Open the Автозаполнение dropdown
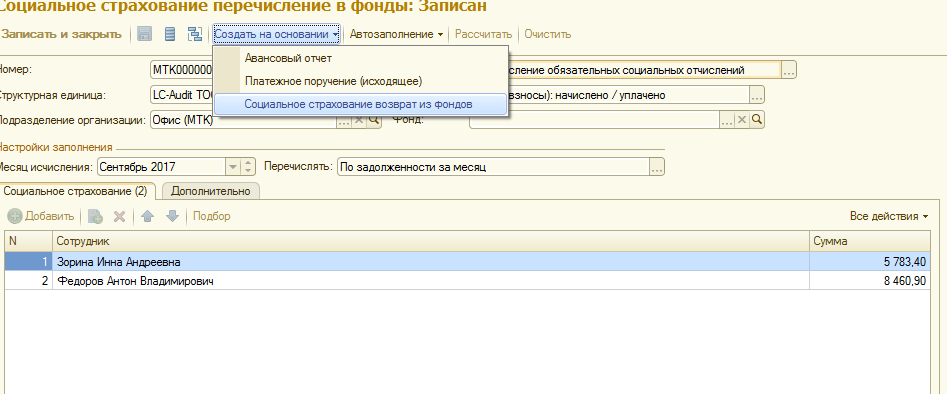The width and height of the screenshot is (947, 394). point(396,34)
